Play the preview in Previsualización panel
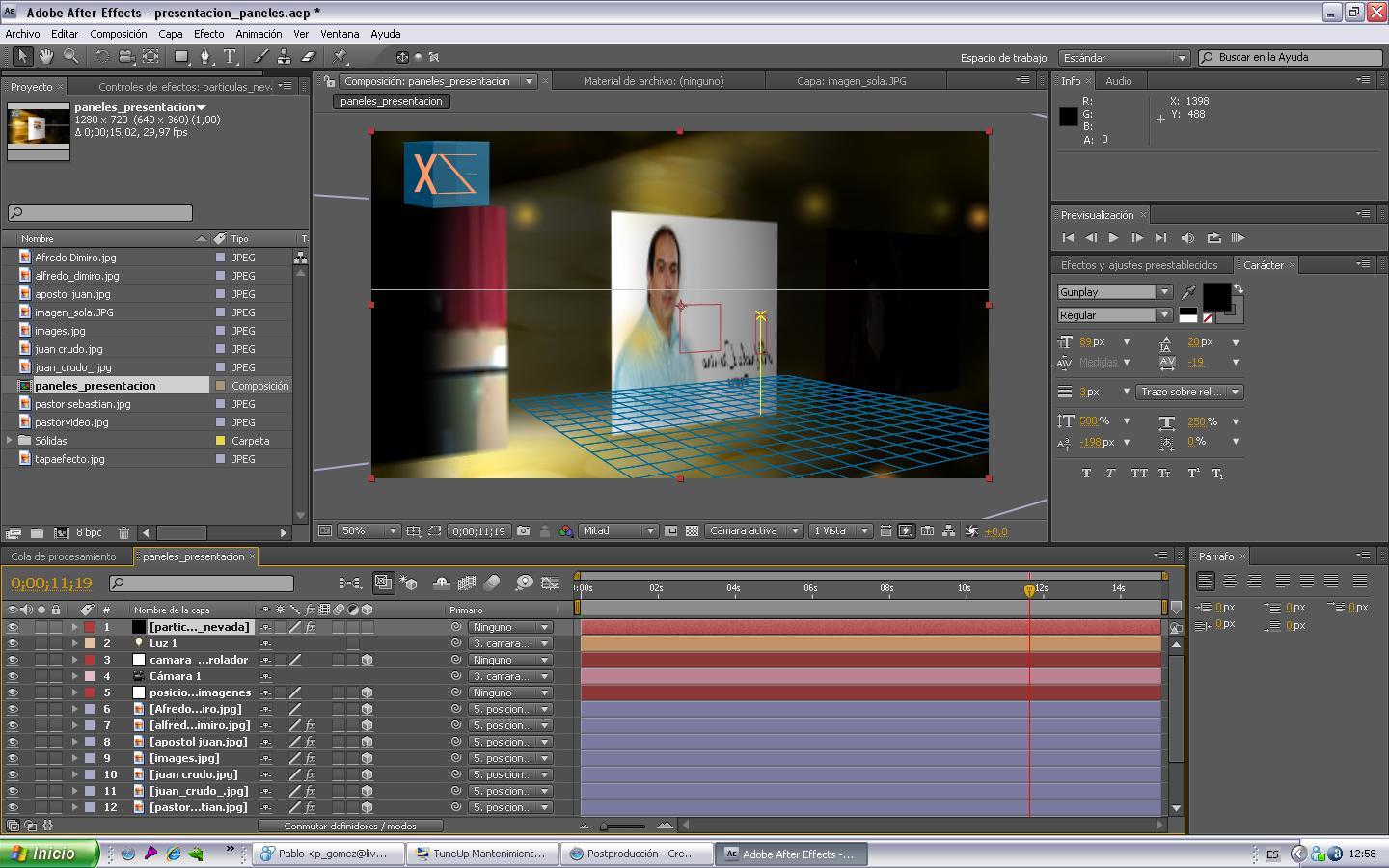 click(x=1114, y=238)
